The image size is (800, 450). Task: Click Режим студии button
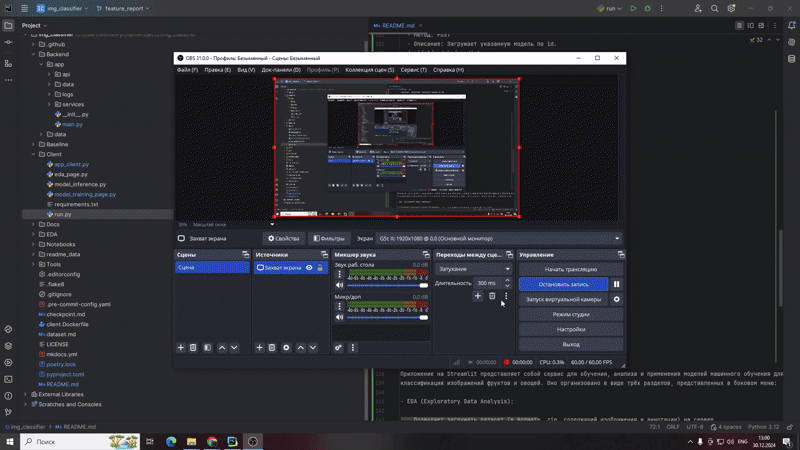[x=571, y=314]
